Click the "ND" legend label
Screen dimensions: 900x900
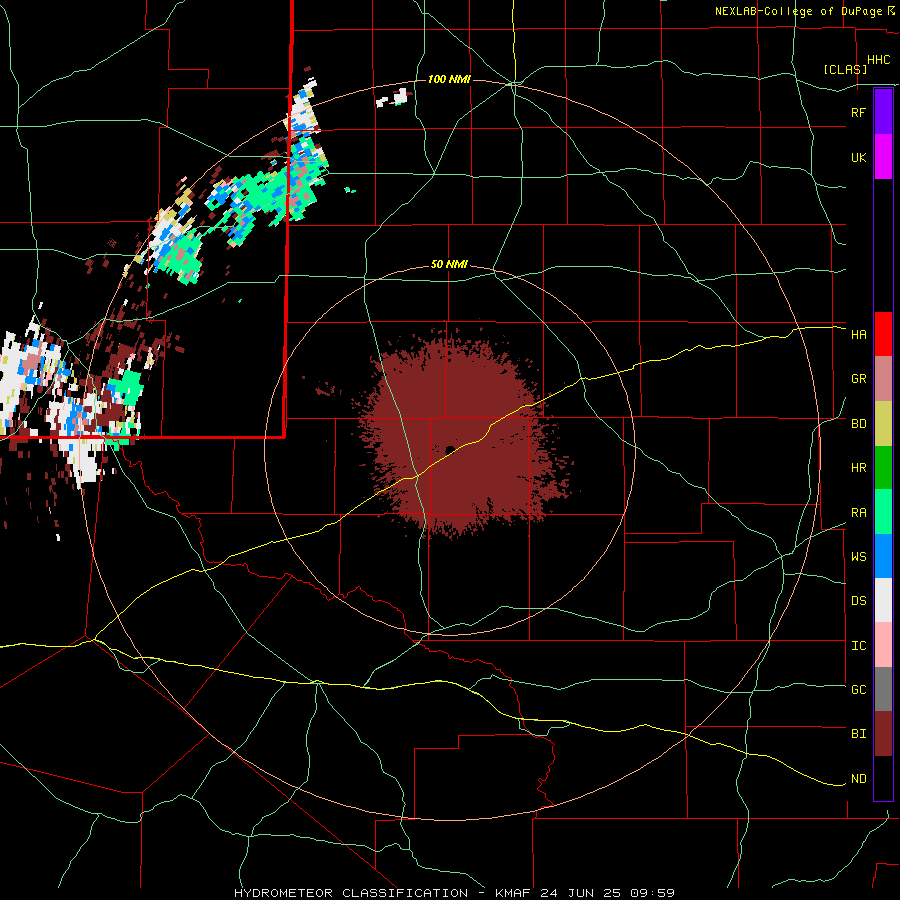(x=858, y=779)
